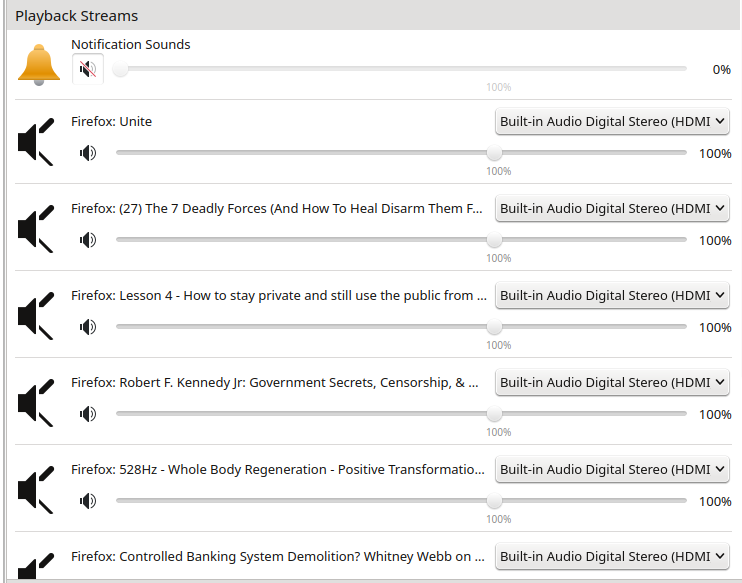
Task: Click the 0% value for Notification Sounds
Action: click(x=722, y=70)
